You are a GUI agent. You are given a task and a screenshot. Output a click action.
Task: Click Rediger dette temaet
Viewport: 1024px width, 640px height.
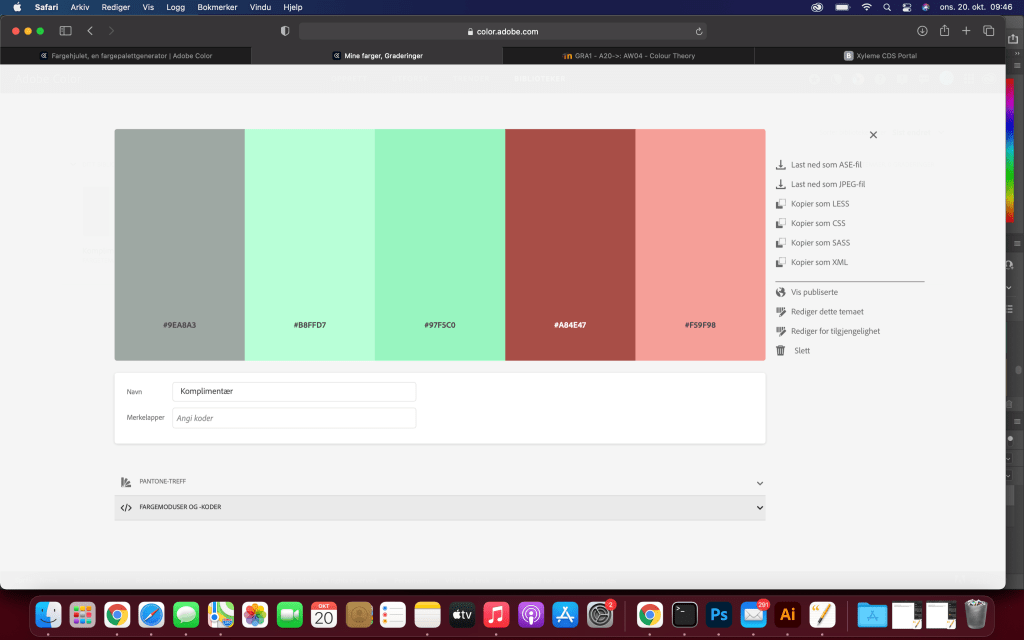click(x=827, y=311)
